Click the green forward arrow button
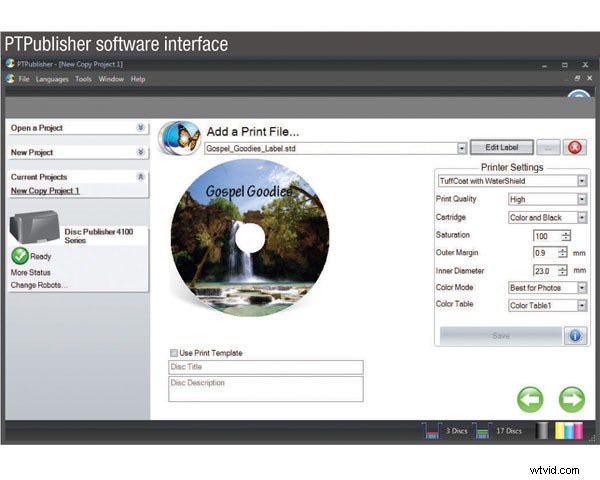This screenshot has width=600, height=480. tap(572, 399)
